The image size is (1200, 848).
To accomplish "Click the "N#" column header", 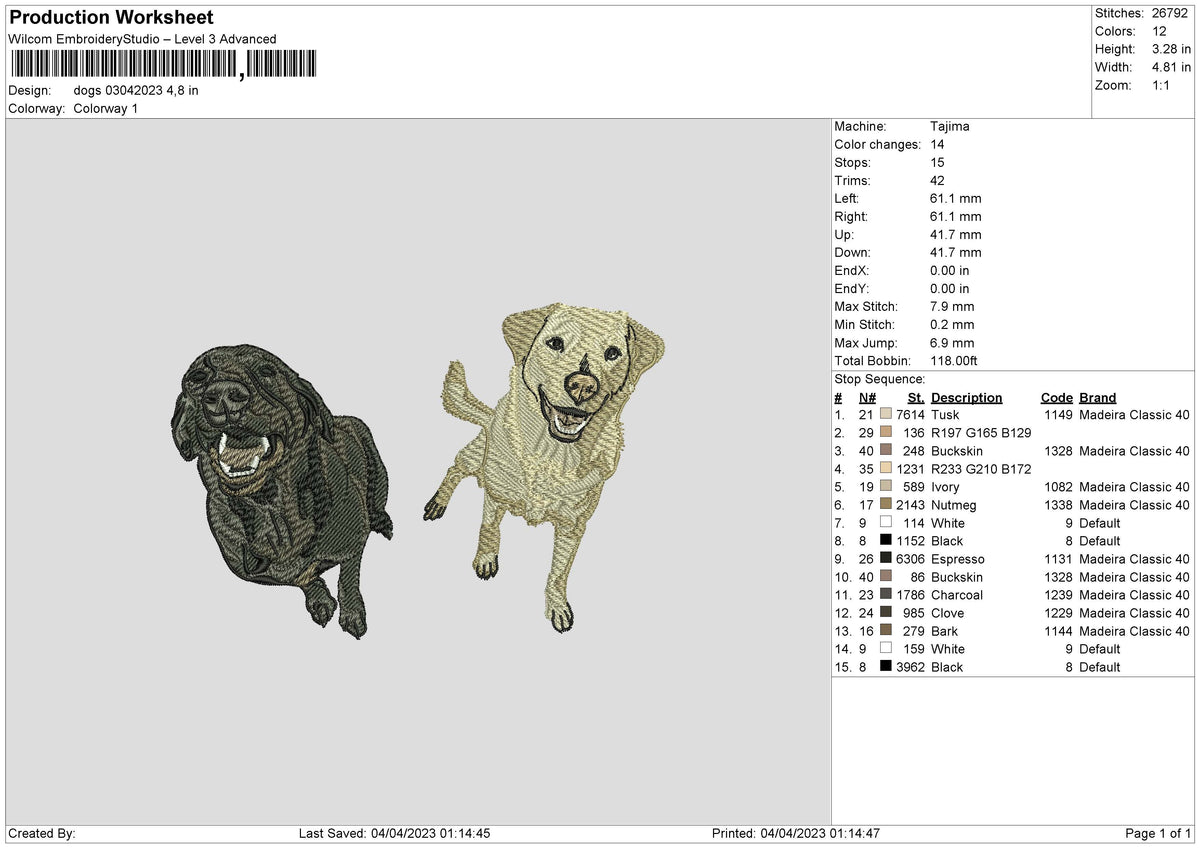I will pos(867,397).
